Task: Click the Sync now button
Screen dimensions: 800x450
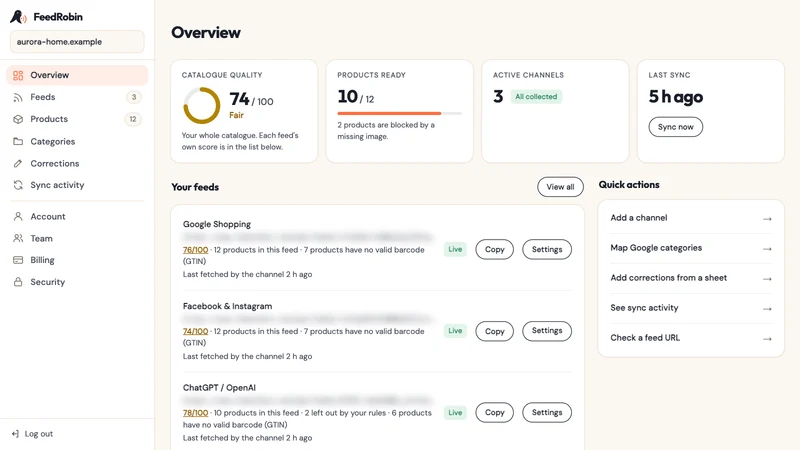Action: point(676,127)
